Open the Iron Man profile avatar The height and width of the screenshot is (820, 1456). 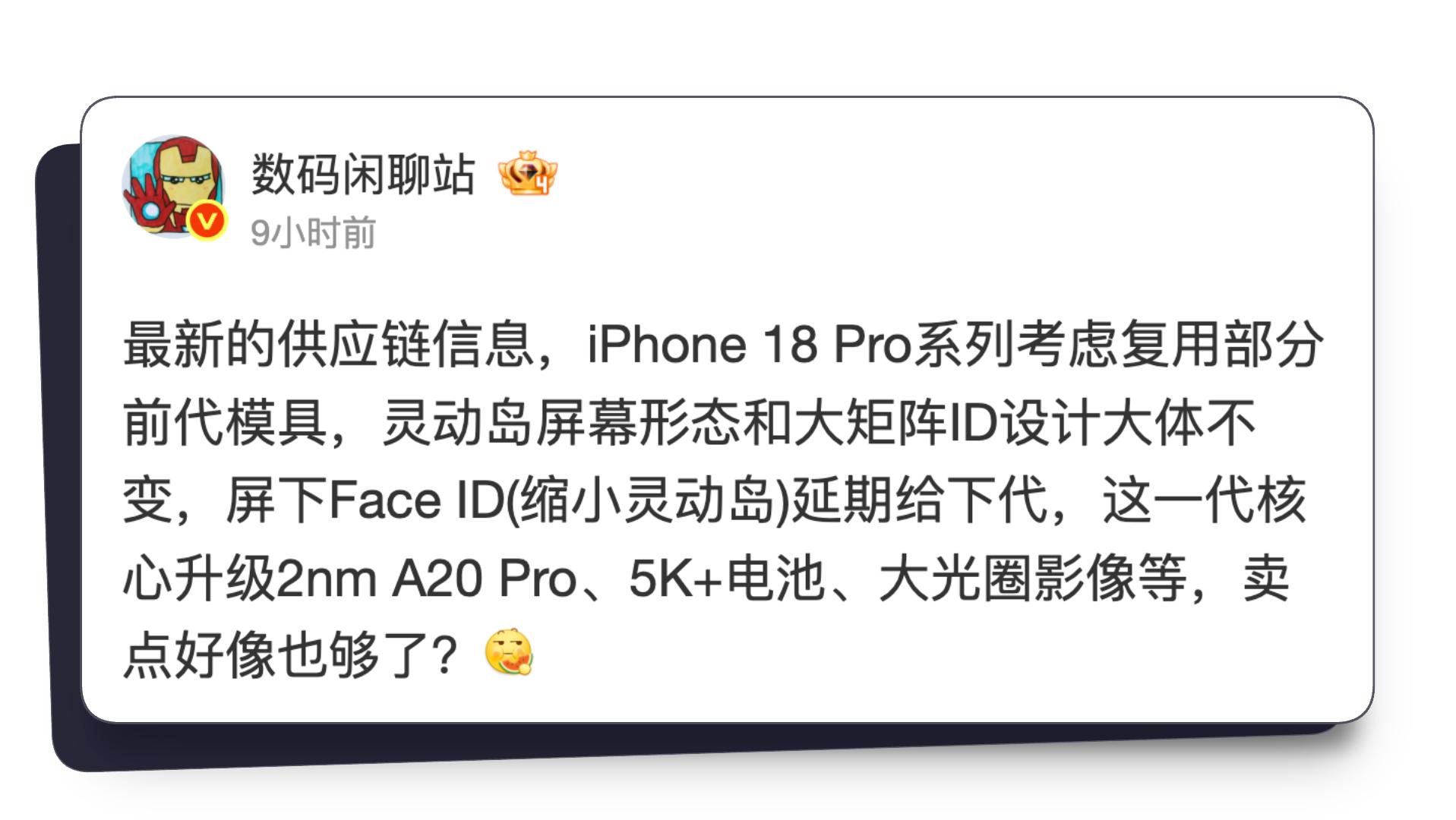pos(173,187)
